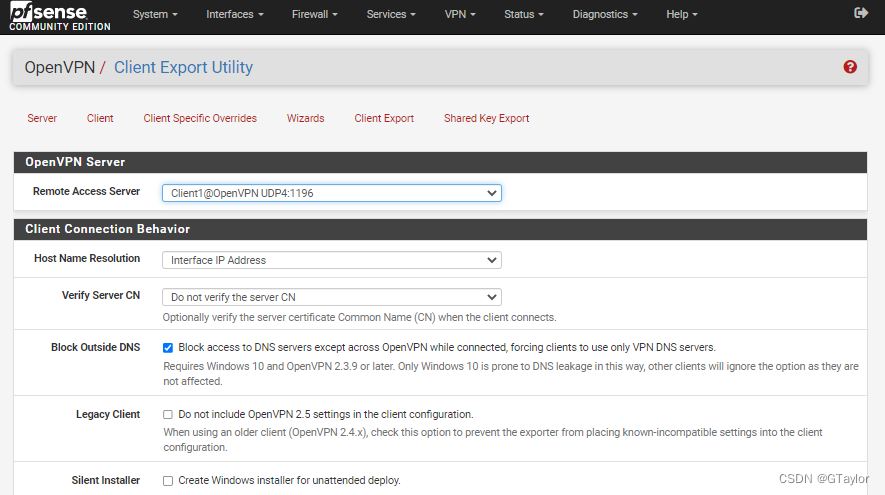The width and height of the screenshot is (885, 495).
Task: Open the Verify Server CN dropdown
Action: tap(332, 297)
